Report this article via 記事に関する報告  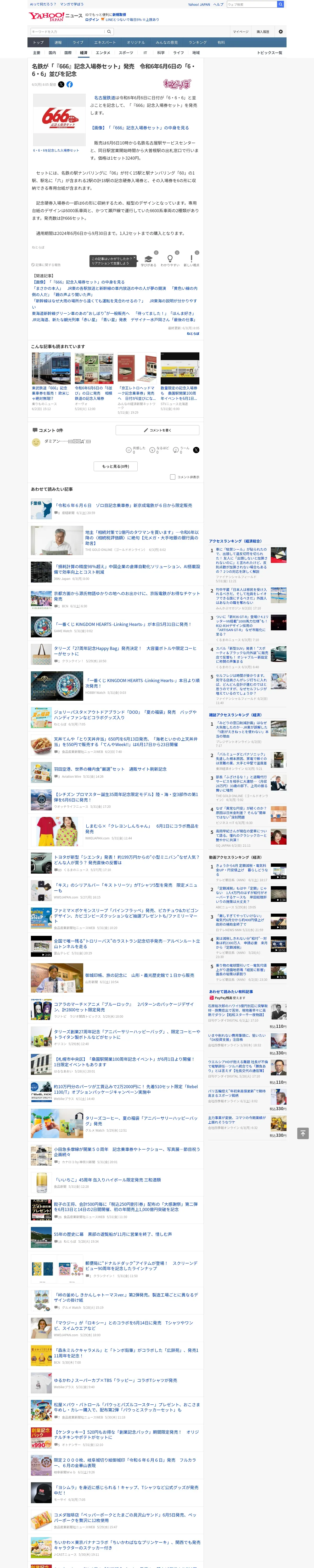[x=46, y=265]
